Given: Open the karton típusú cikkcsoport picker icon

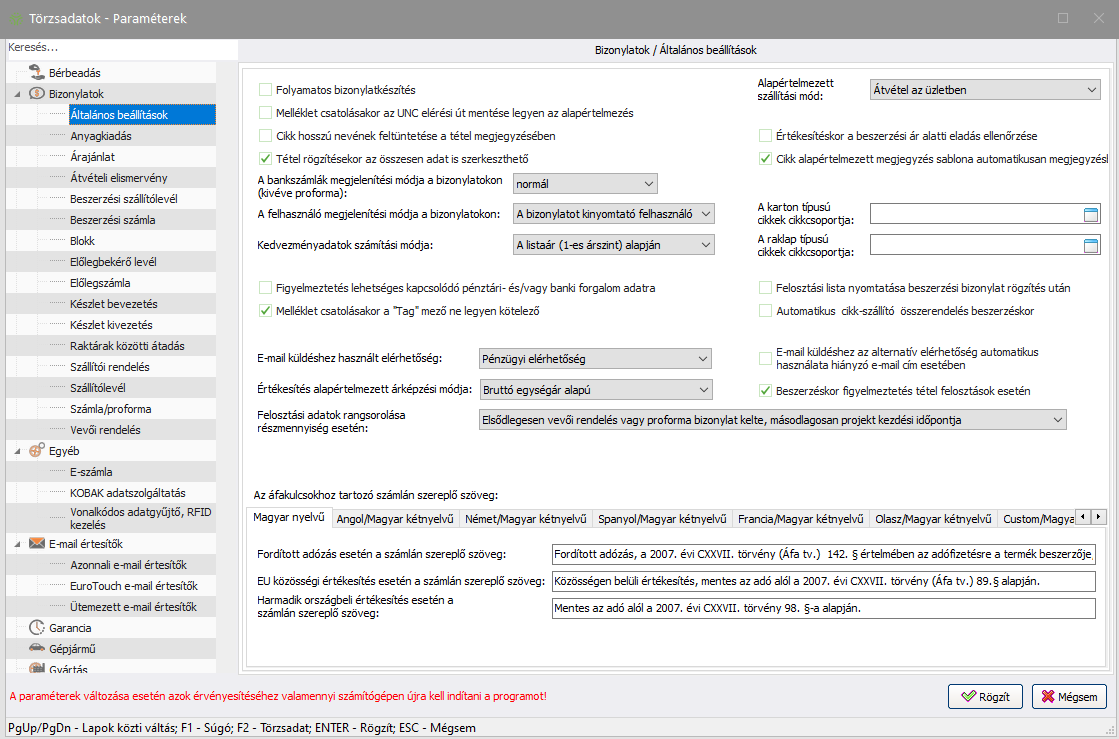Looking at the screenshot, I should point(1091,213).
